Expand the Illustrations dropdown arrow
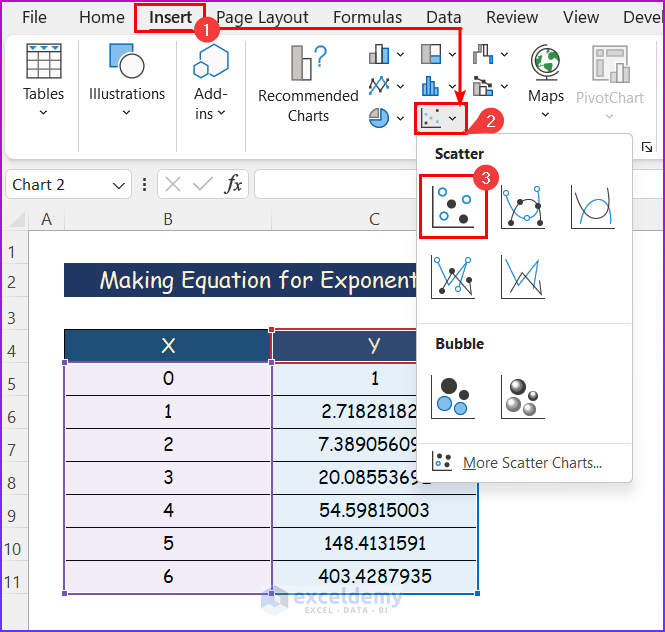The image size is (665, 632). pos(126,113)
